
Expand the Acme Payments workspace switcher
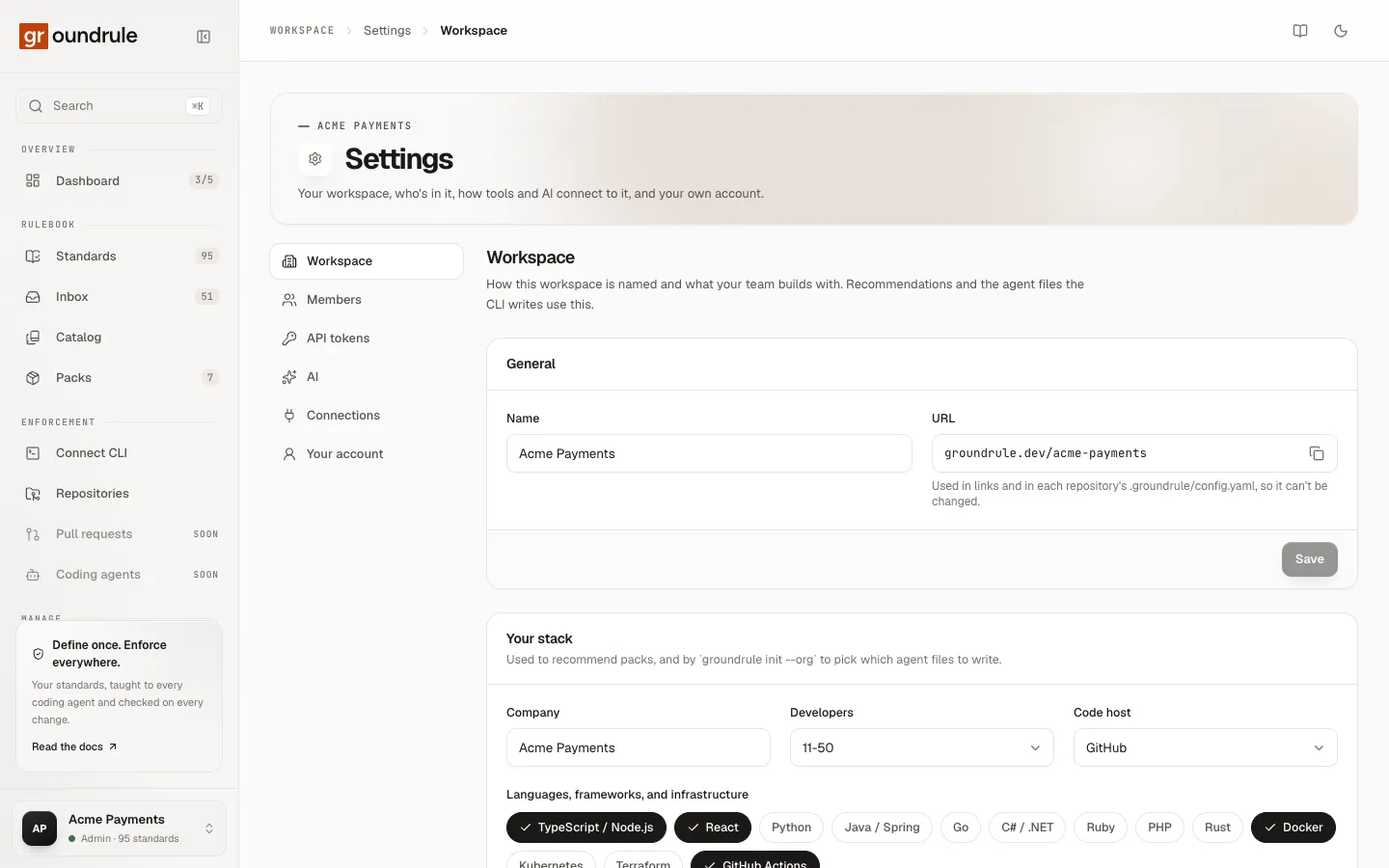tap(120, 828)
